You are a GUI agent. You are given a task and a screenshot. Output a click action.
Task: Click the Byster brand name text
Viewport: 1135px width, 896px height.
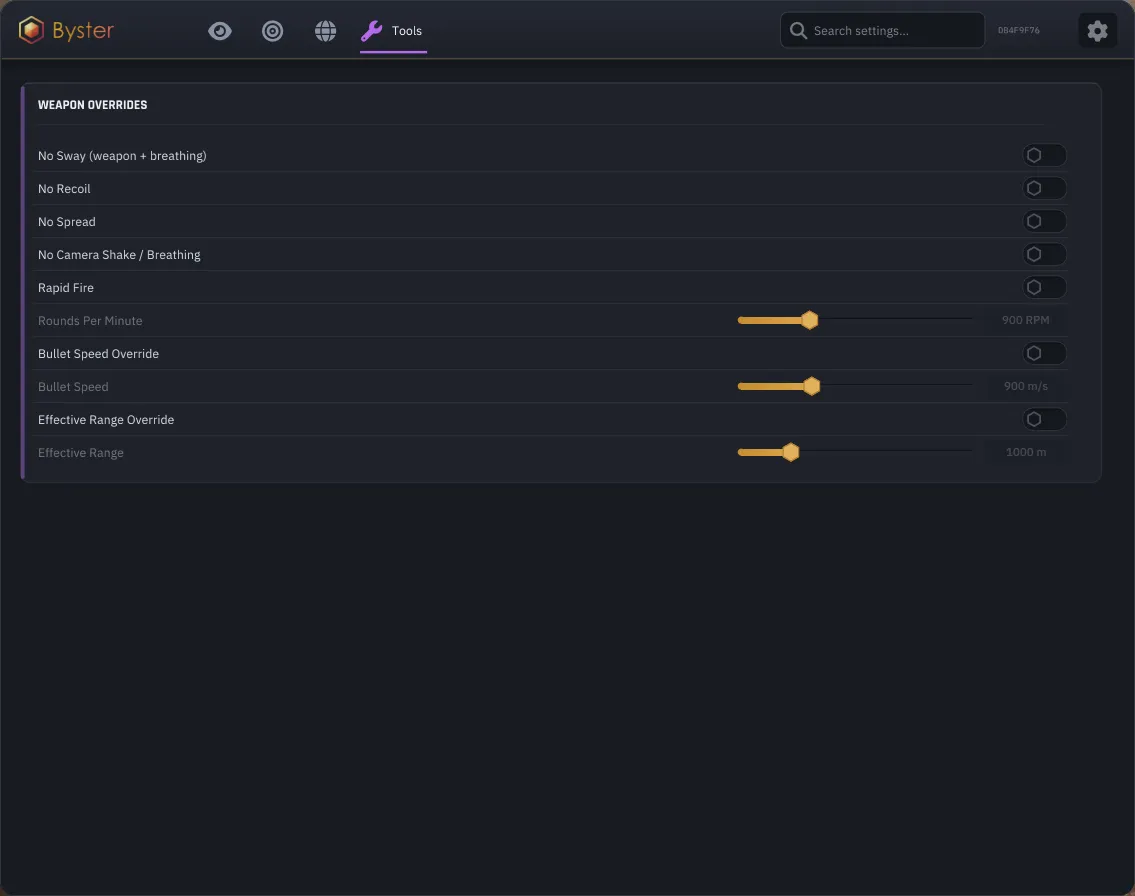(x=83, y=30)
